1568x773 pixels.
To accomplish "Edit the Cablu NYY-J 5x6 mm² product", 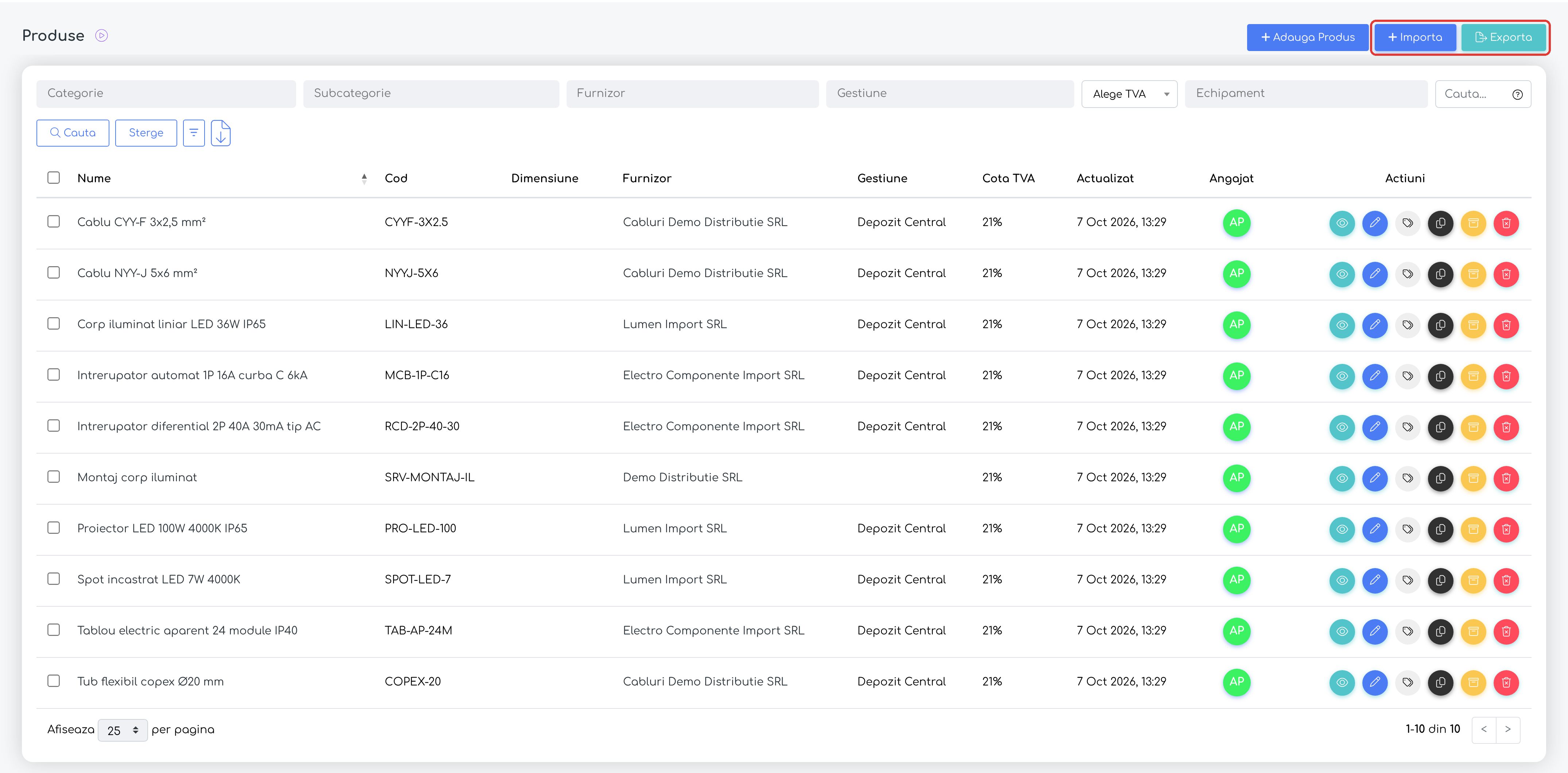I will (x=1374, y=274).
